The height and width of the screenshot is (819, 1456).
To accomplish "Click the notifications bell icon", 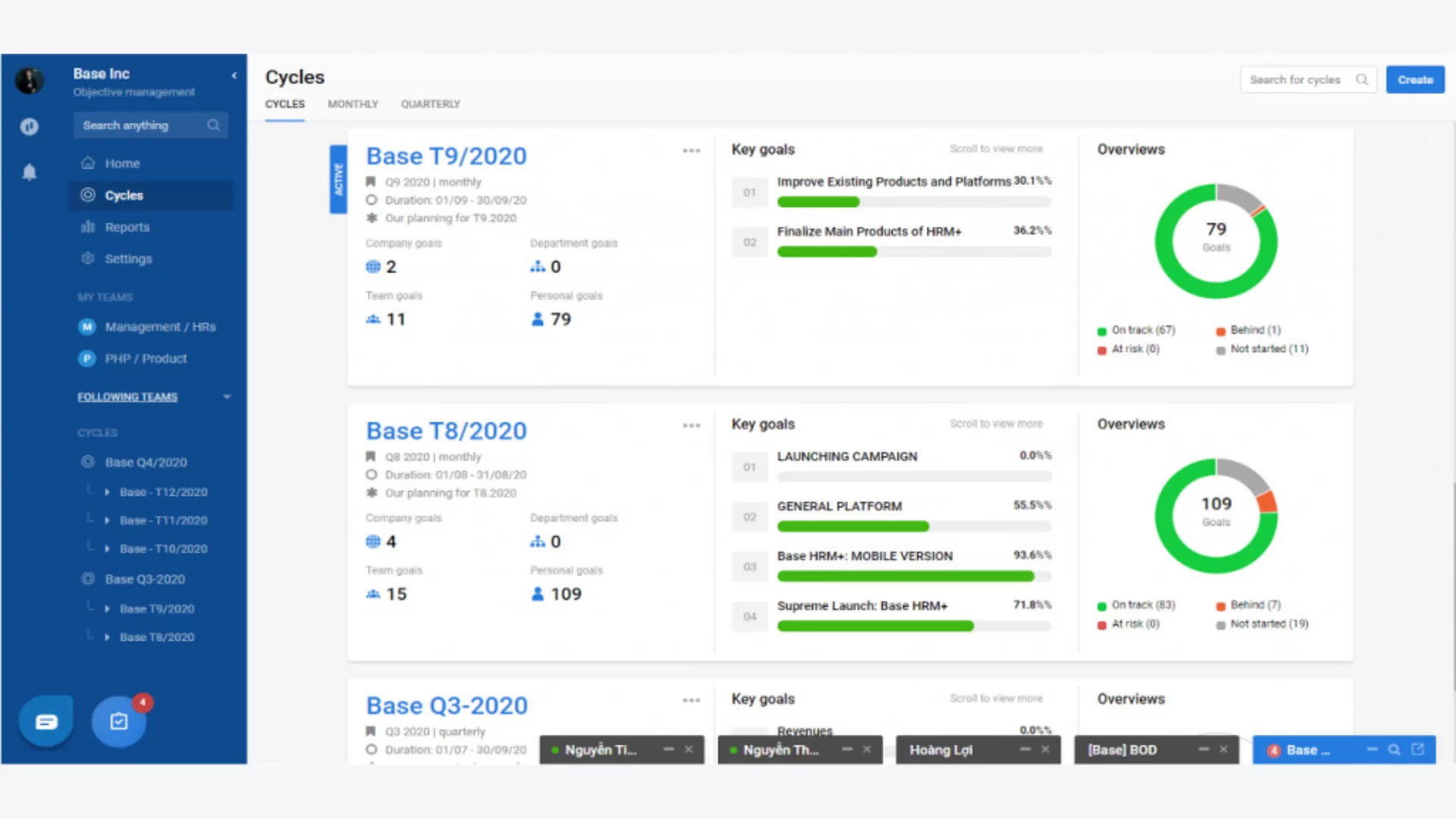I will point(30,173).
